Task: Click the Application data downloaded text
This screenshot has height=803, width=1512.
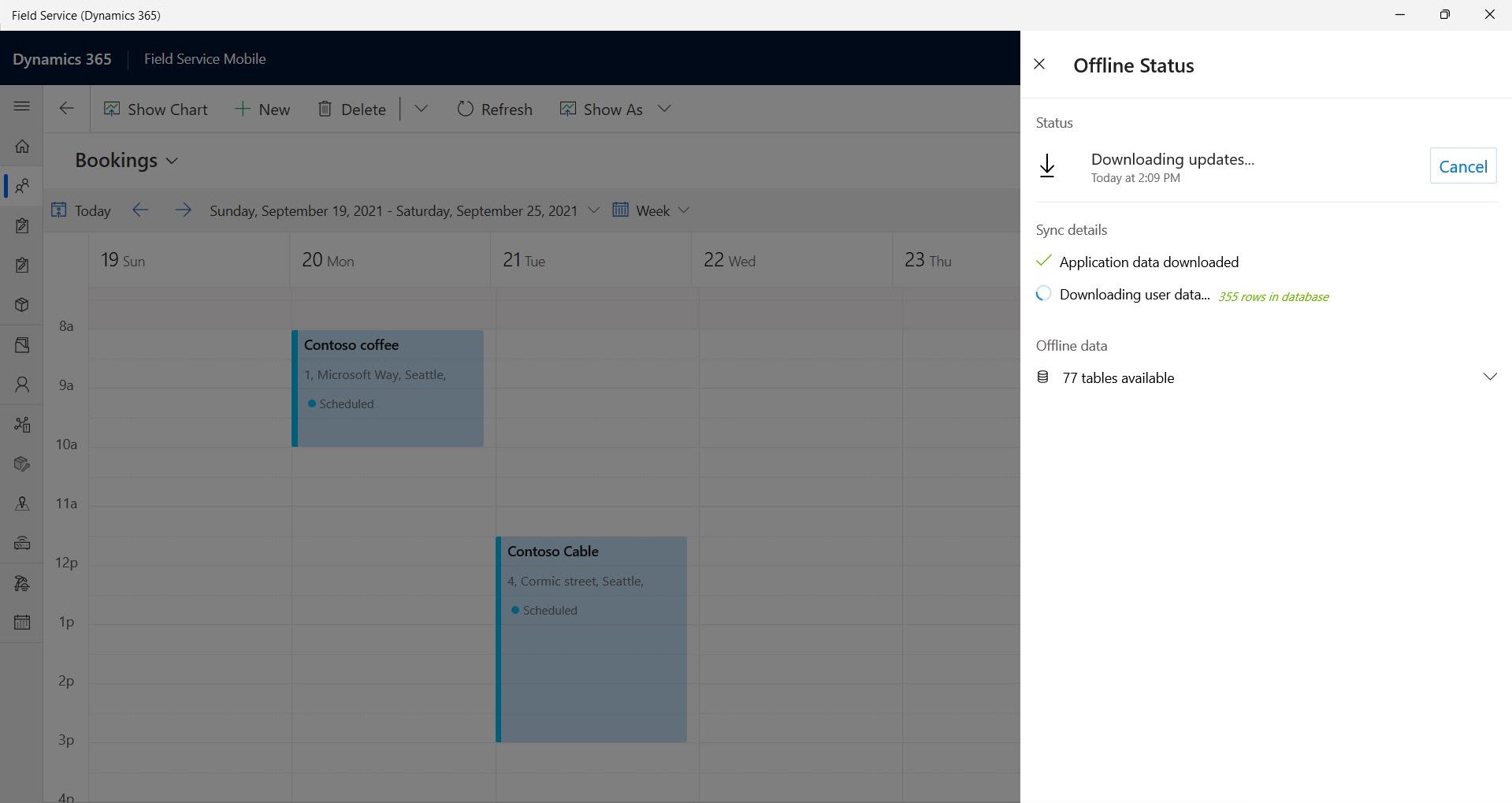Action: (1149, 262)
